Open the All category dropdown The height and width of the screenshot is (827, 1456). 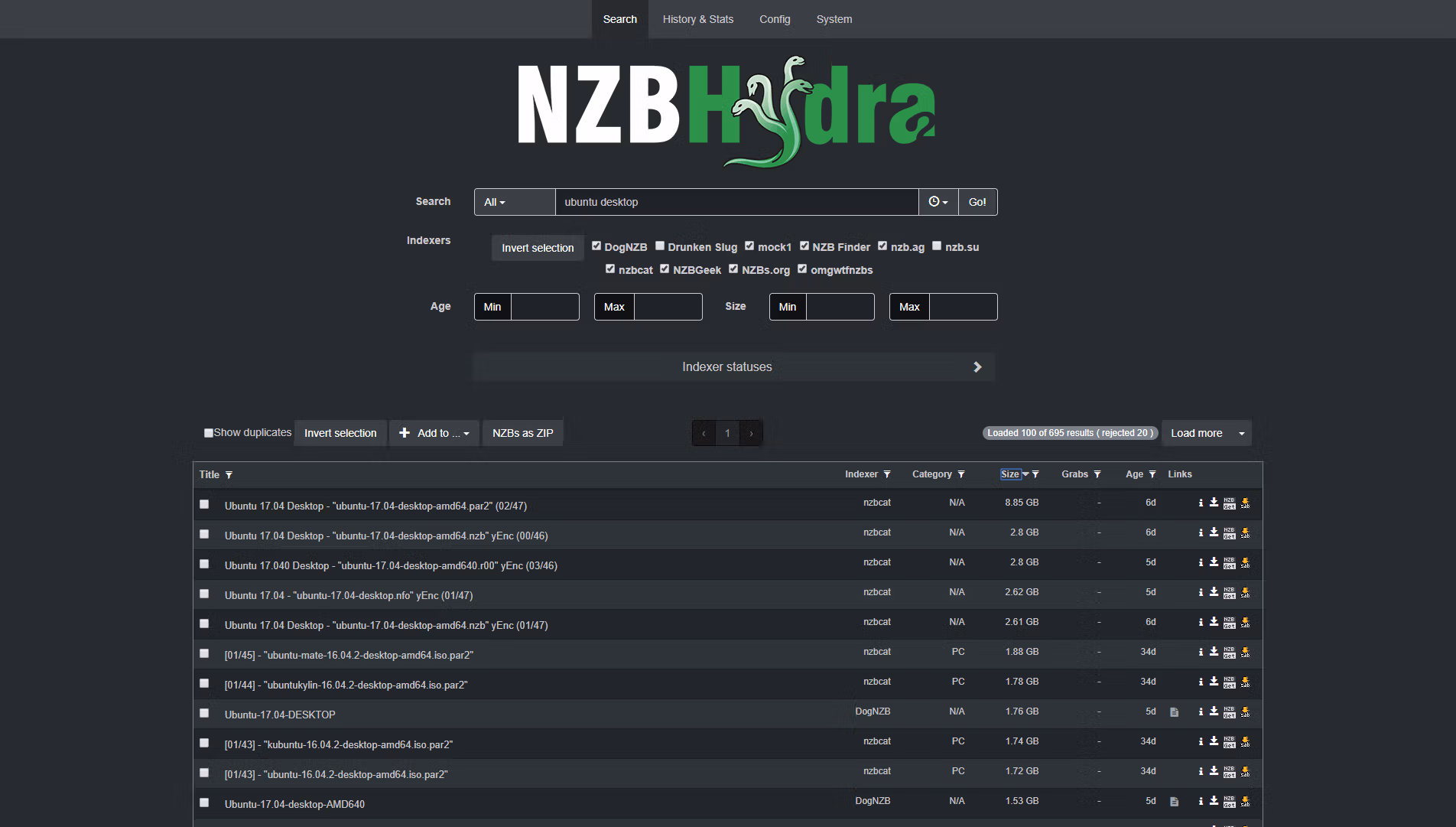click(495, 202)
